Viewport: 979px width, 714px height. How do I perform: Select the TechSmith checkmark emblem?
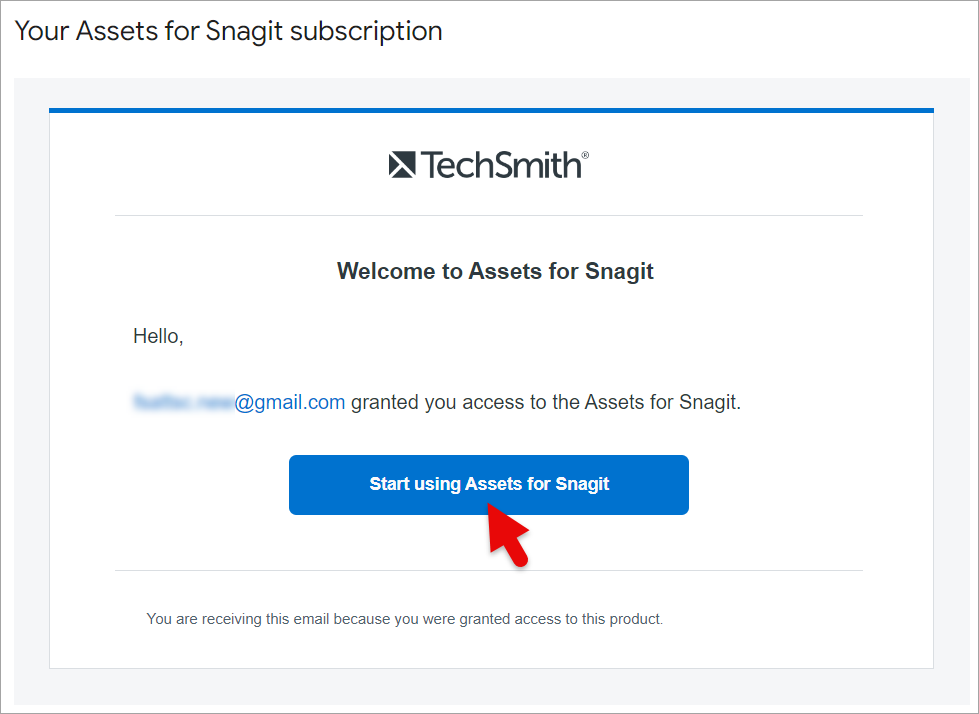click(403, 163)
